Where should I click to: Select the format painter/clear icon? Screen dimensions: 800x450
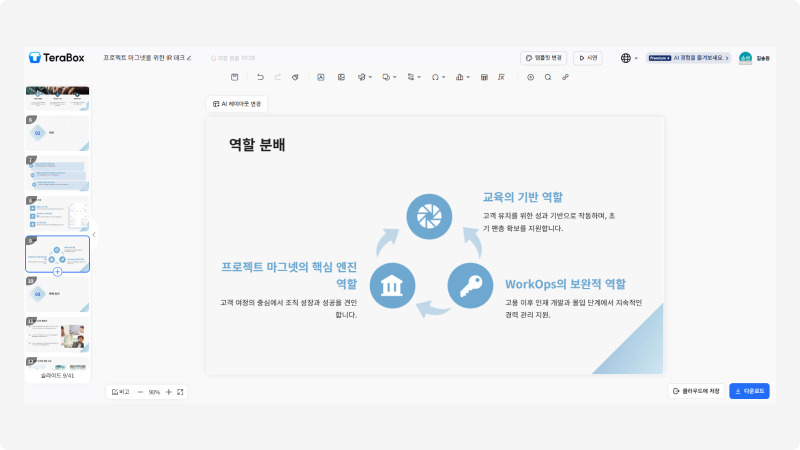pyautogui.click(x=295, y=77)
